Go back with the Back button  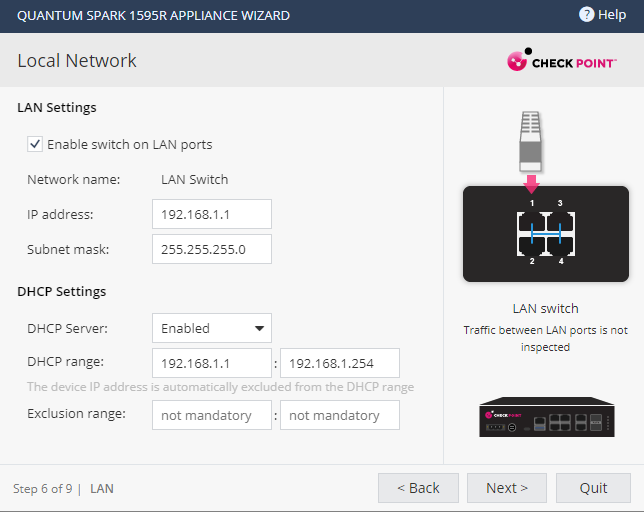[x=418, y=488]
